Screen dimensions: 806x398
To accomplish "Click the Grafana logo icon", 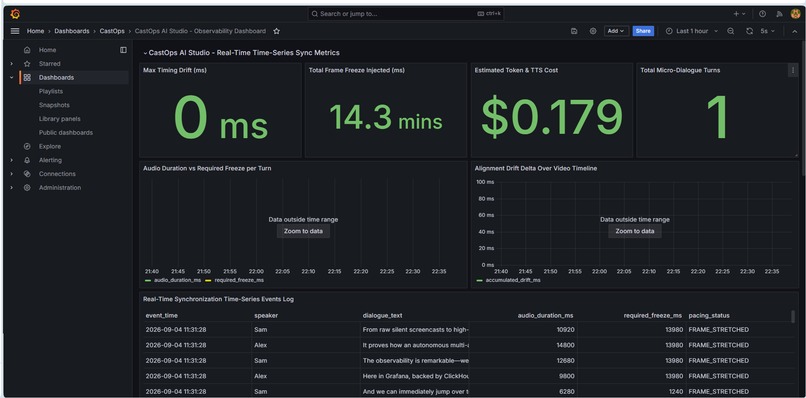I will (x=15, y=14).
